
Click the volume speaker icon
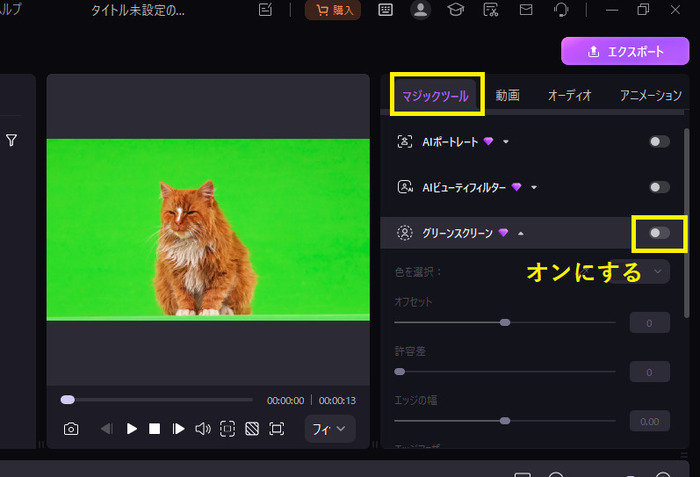[x=203, y=429]
